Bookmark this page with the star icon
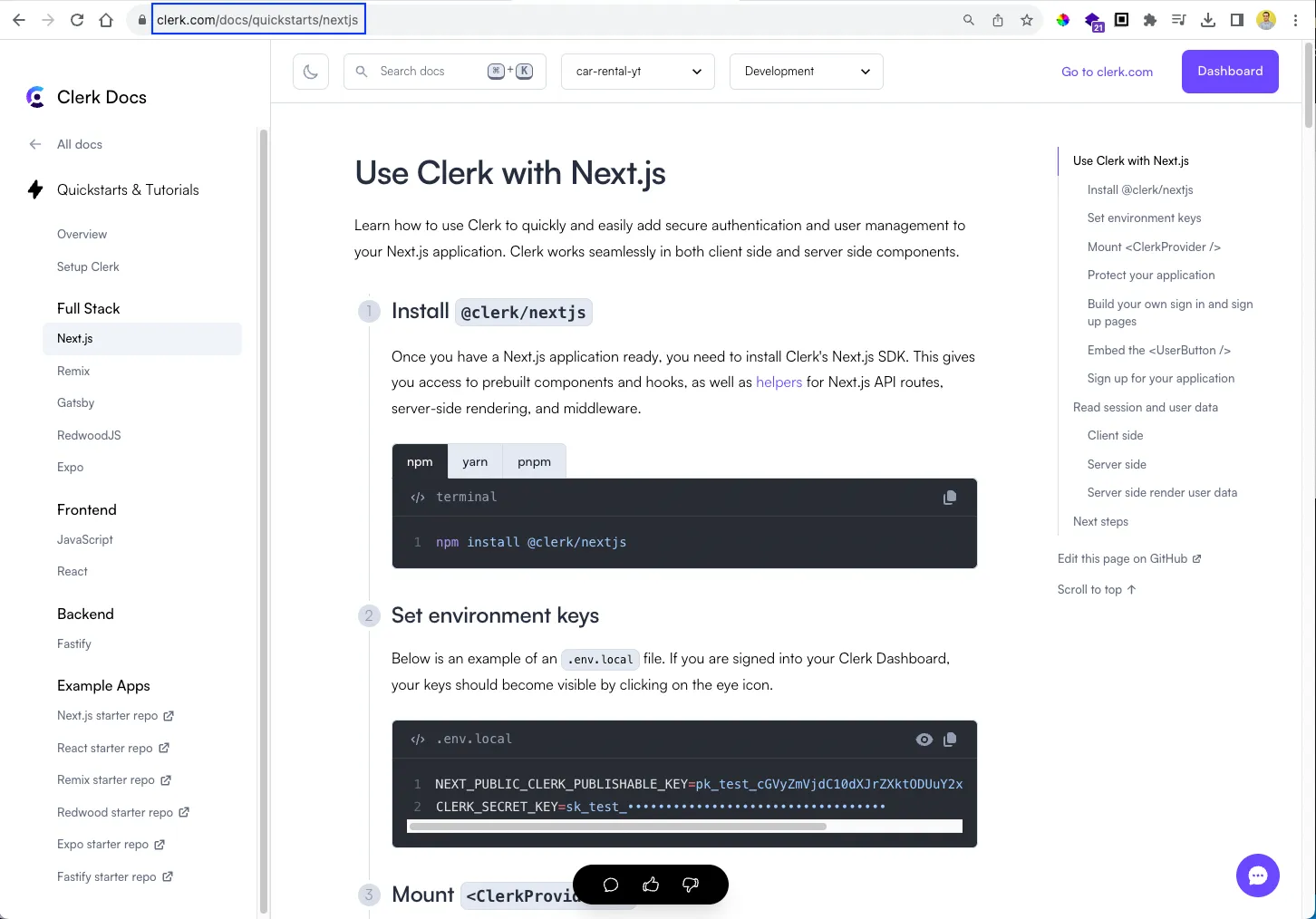The height and width of the screenshot is (919, 1316). pos(1027,20)
